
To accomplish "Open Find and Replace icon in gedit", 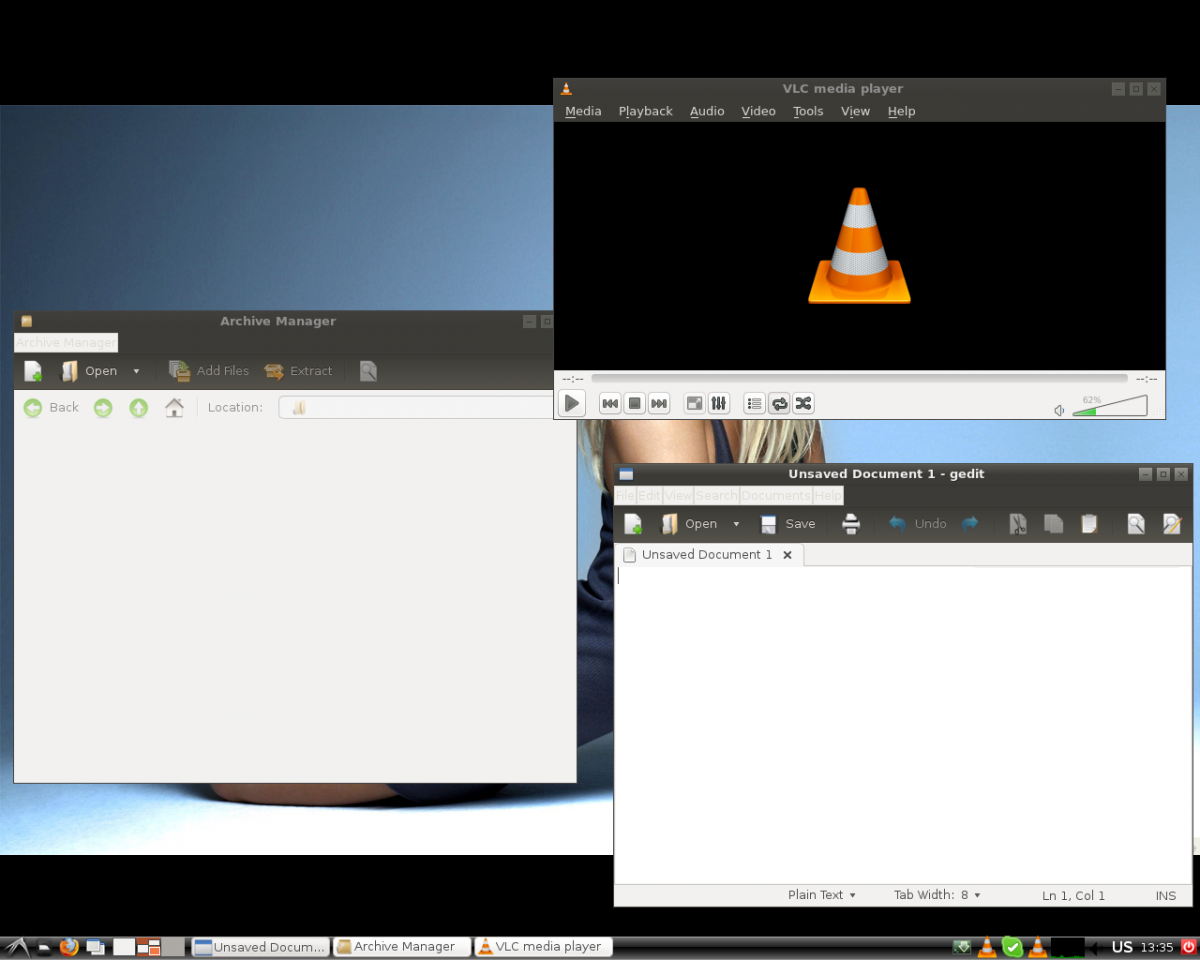I will [1172, 524].
